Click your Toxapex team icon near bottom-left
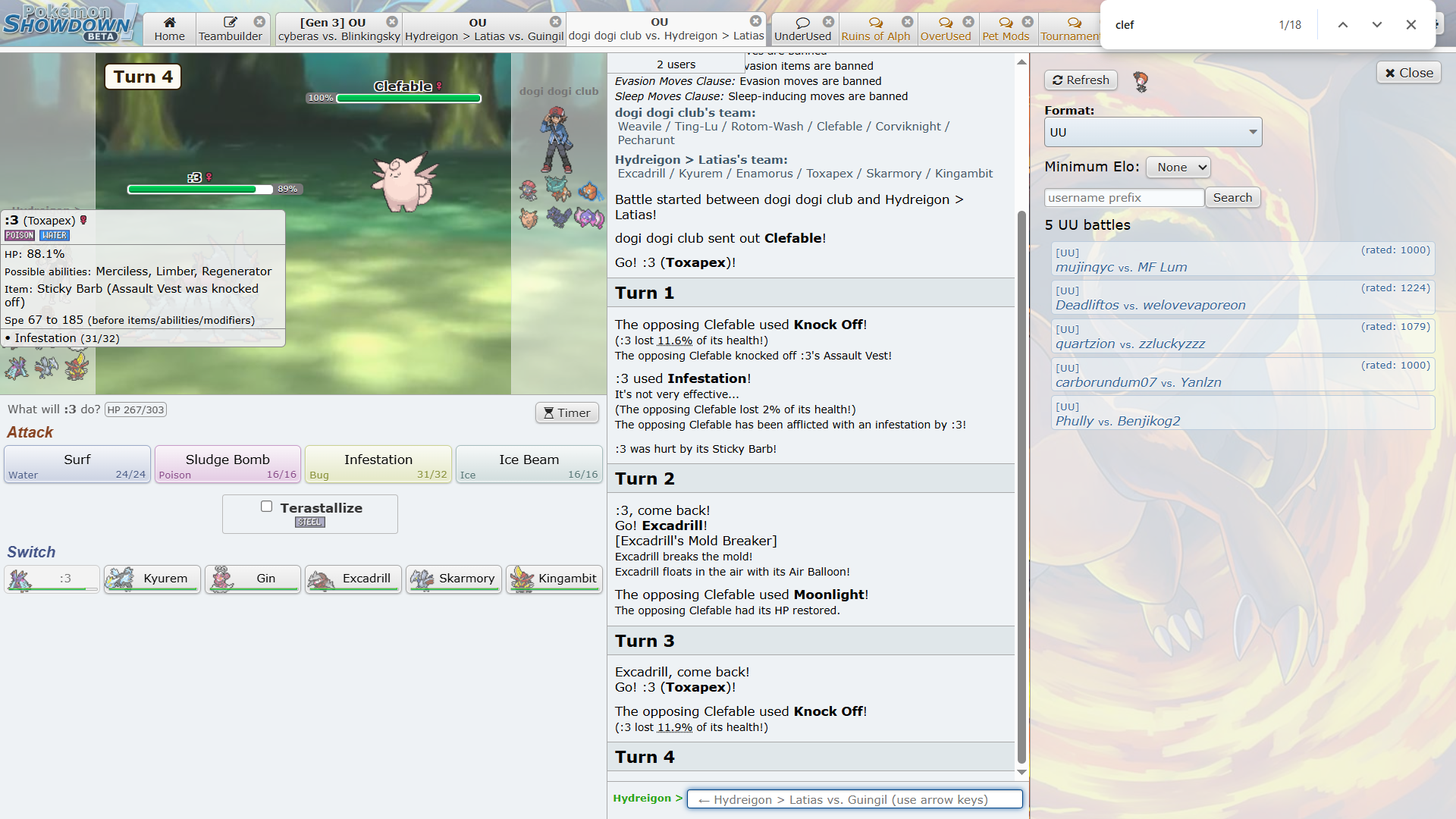 pyautogui.click(x=17, y=368)
